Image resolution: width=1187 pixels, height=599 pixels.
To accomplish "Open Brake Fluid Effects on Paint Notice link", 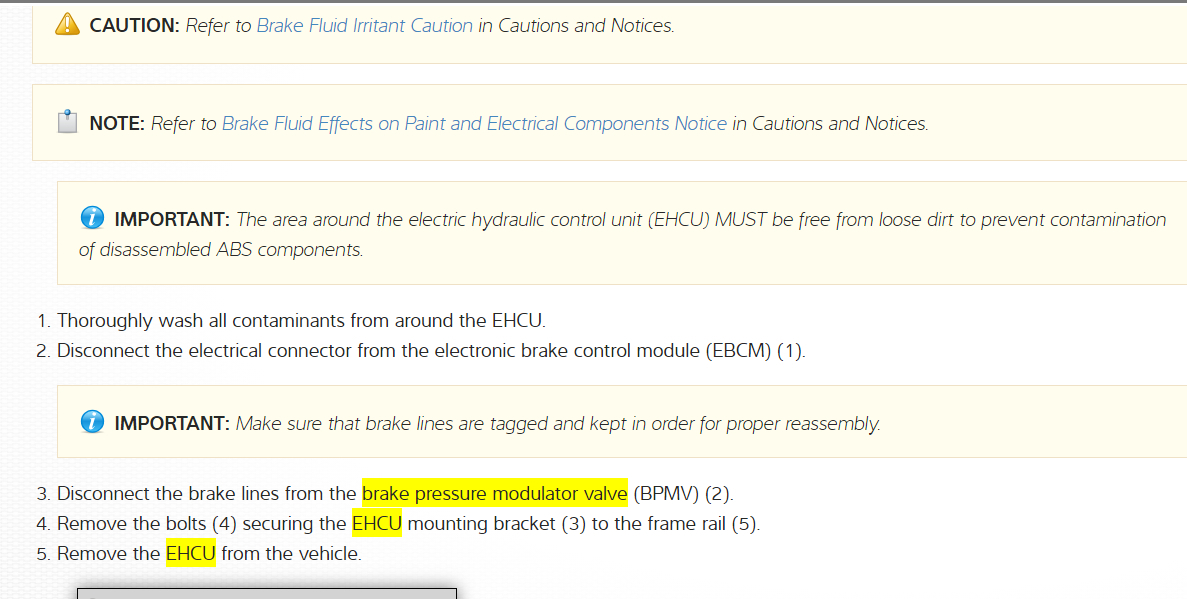I will pos(474,123).
